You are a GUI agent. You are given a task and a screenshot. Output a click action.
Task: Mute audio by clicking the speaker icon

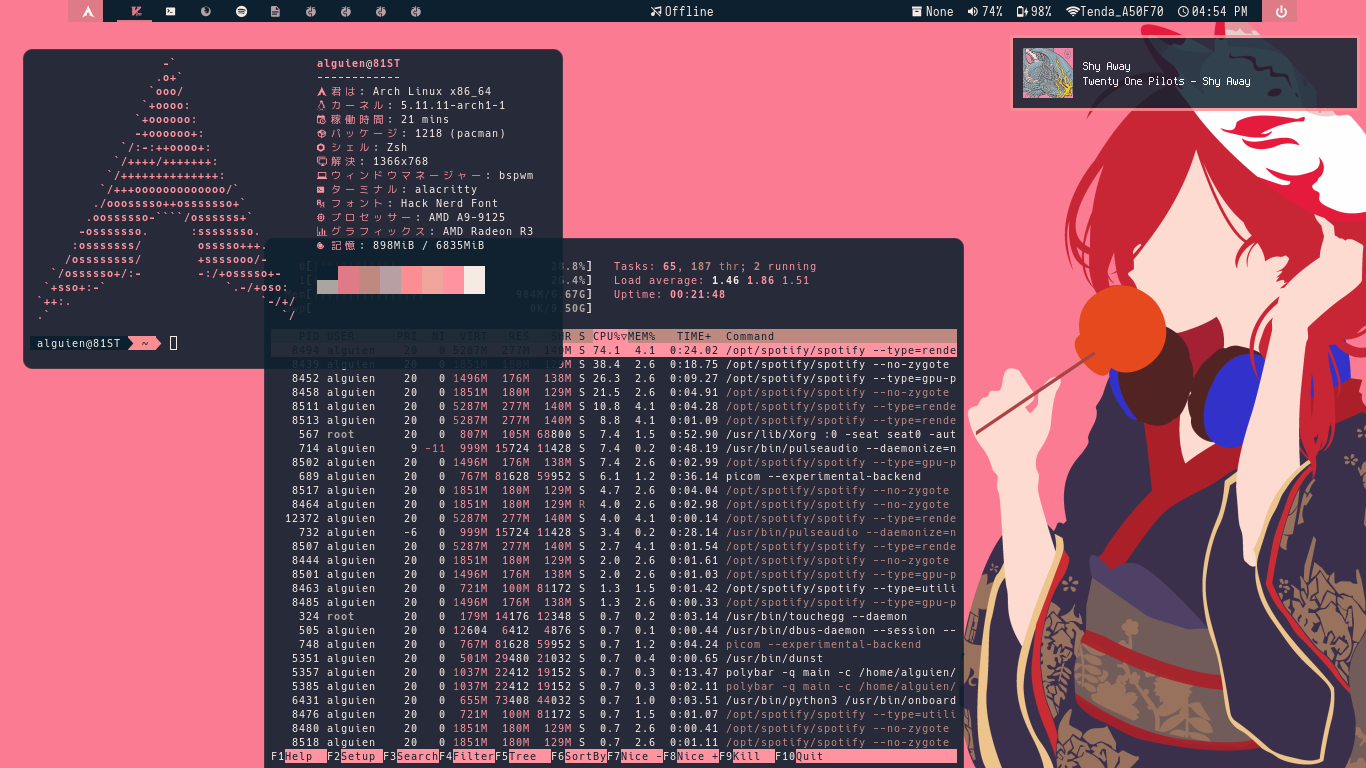coord(971,12)
